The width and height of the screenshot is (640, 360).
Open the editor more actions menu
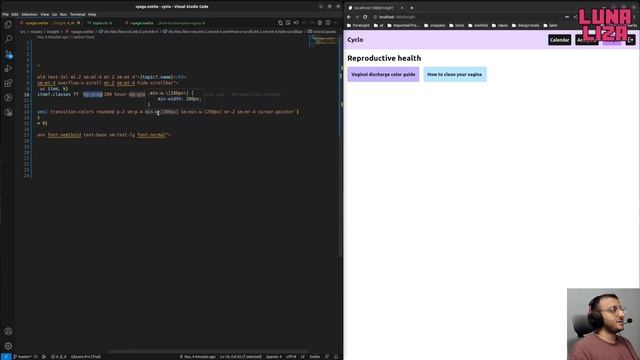336,23
